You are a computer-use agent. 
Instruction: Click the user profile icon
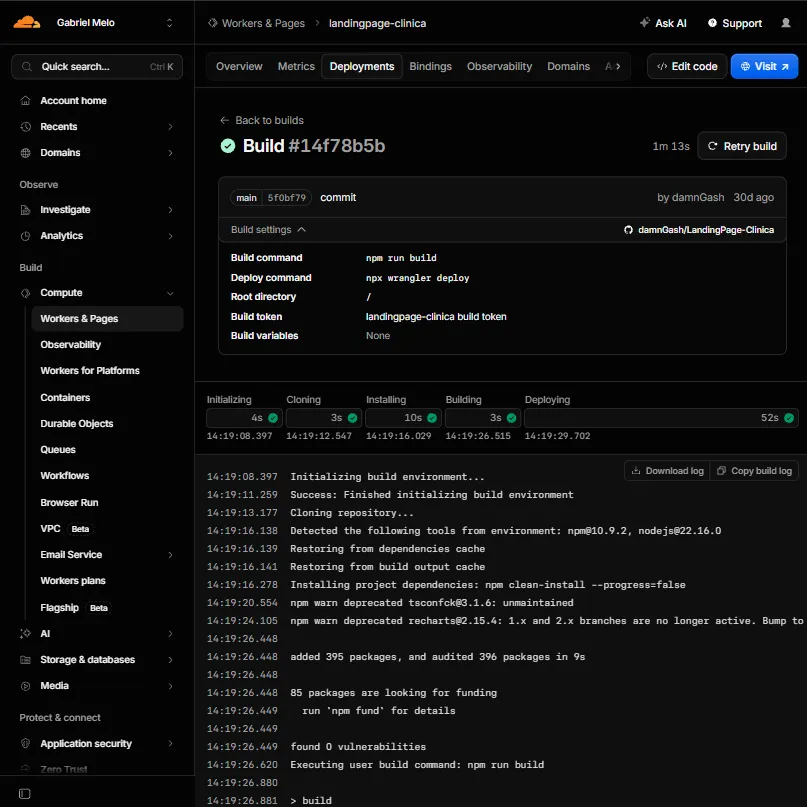click(x=785, y=23)
